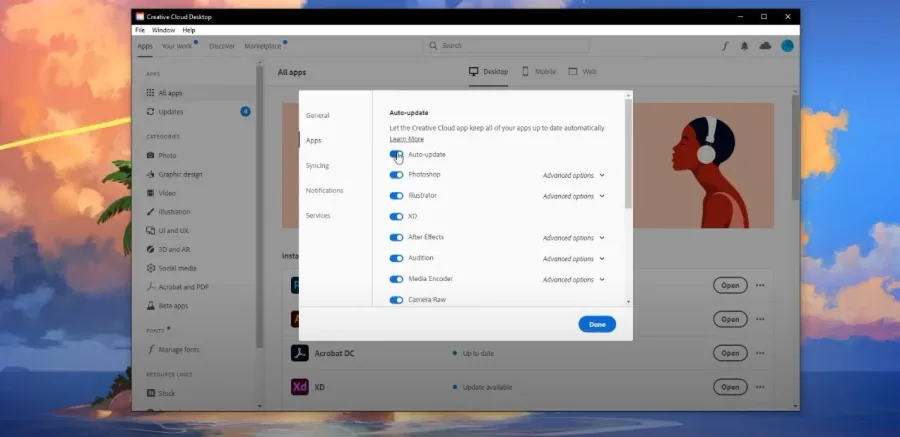This screenshot has width=900, height=437.
Task: Click the Acrobat DC app icon
Action: [x=300, y=353]
